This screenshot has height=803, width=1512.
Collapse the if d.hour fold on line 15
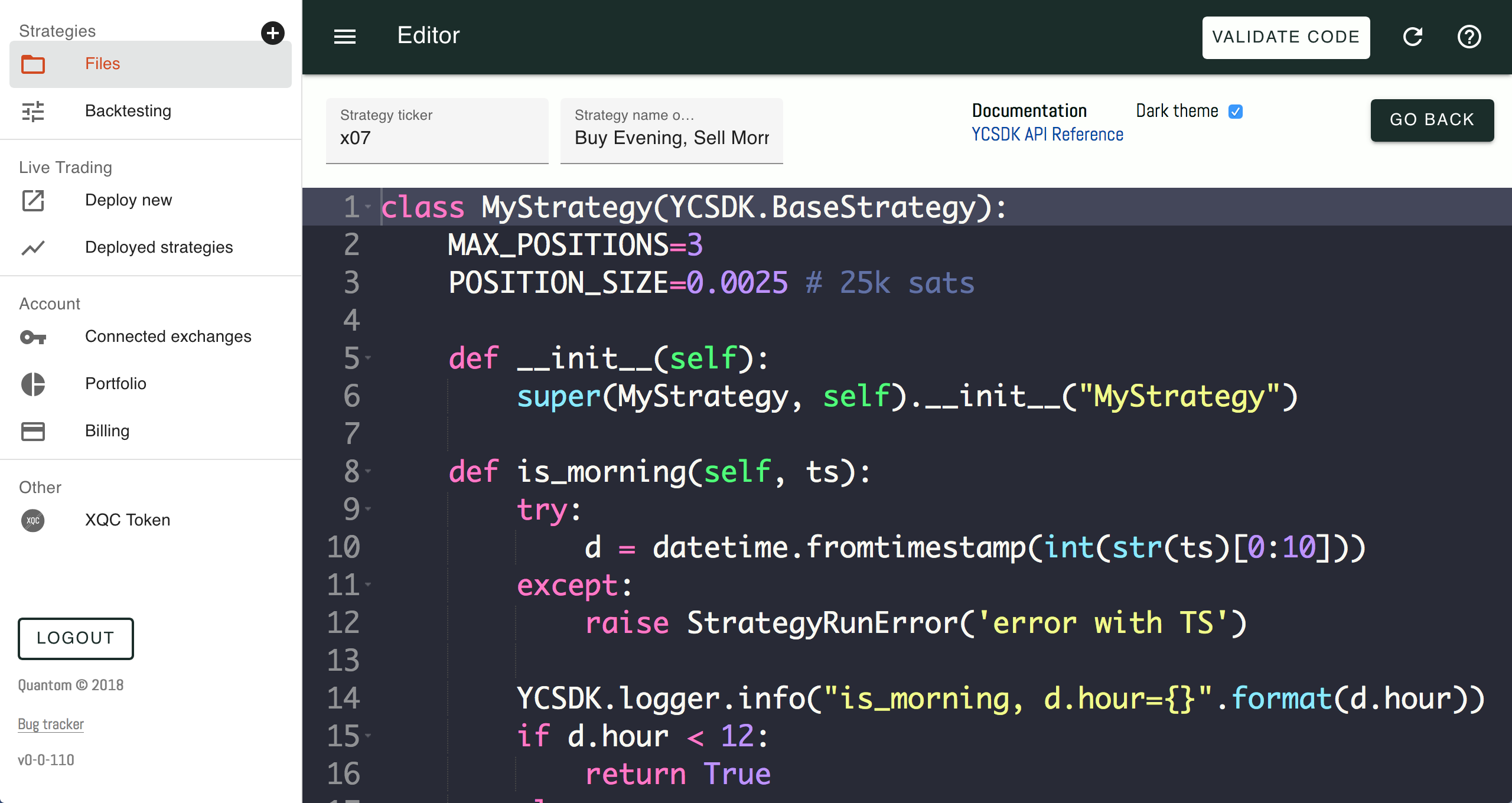click(x=368, y=736)
